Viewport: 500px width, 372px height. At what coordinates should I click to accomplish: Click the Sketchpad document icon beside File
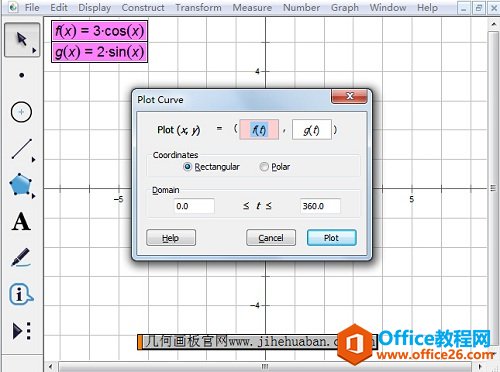pos(13,7)
